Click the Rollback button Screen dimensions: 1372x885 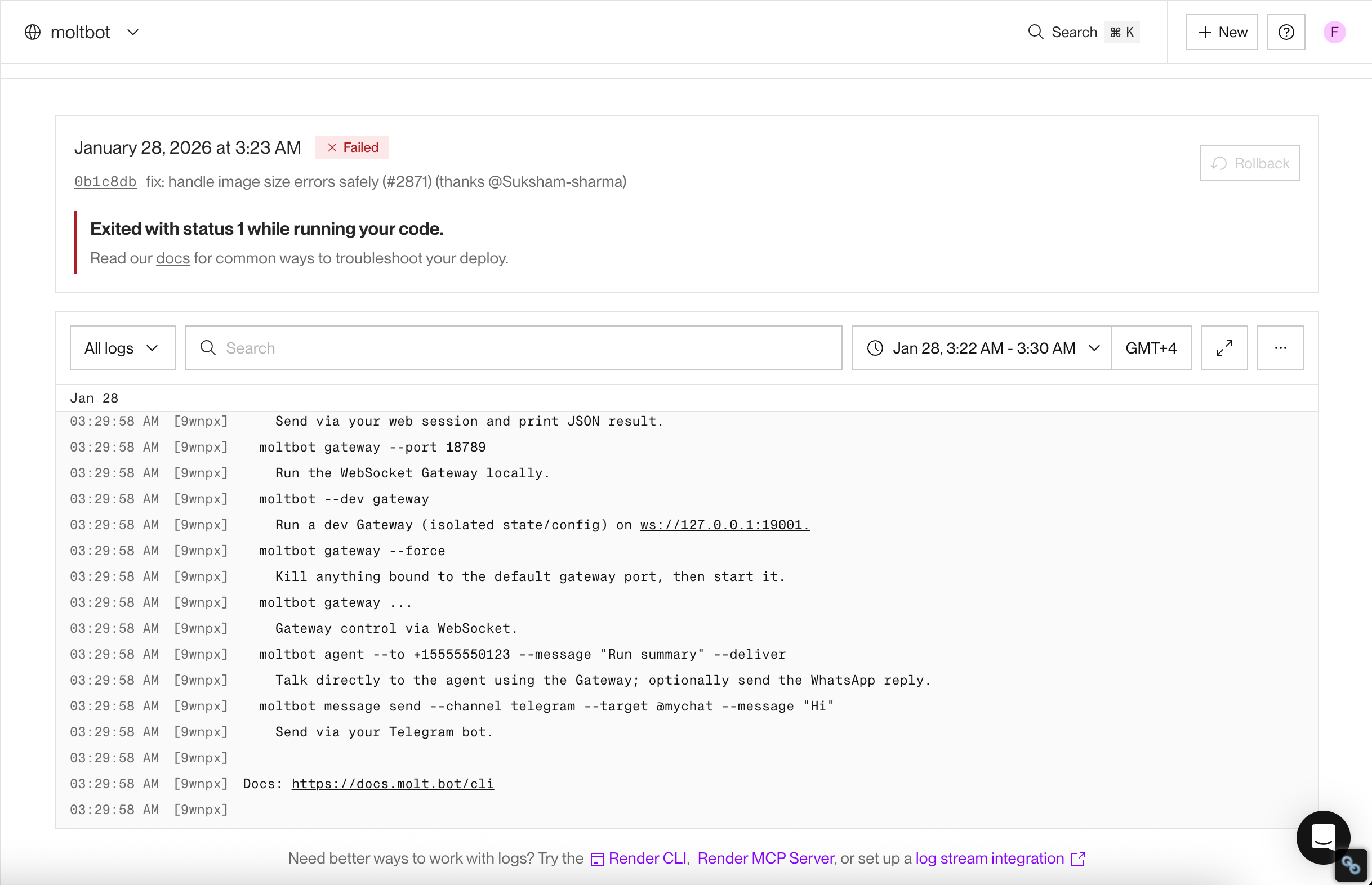pos(1249,163)
